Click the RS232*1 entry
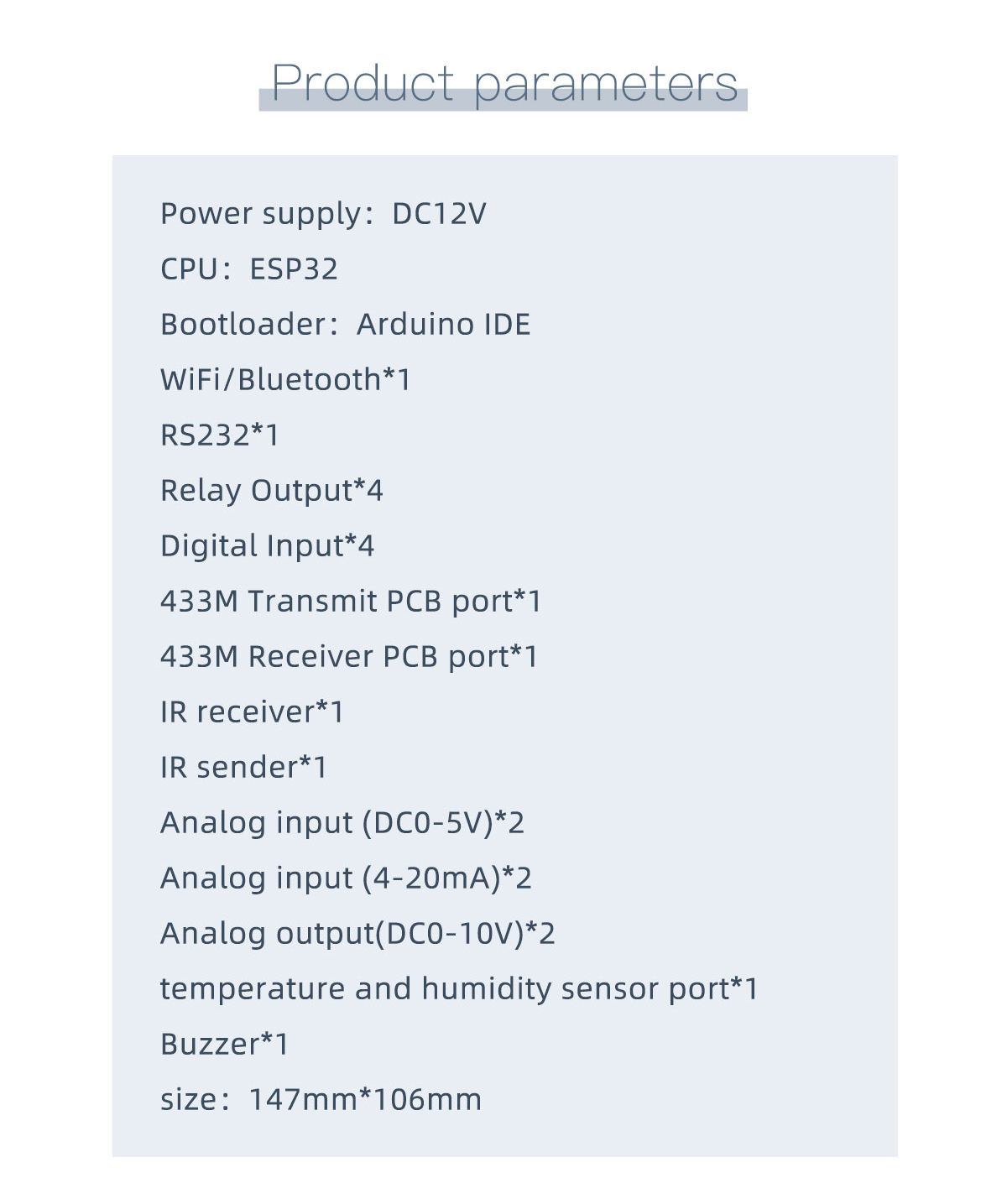Viewport: 1007px width, 1204px height. coord(220,435)
